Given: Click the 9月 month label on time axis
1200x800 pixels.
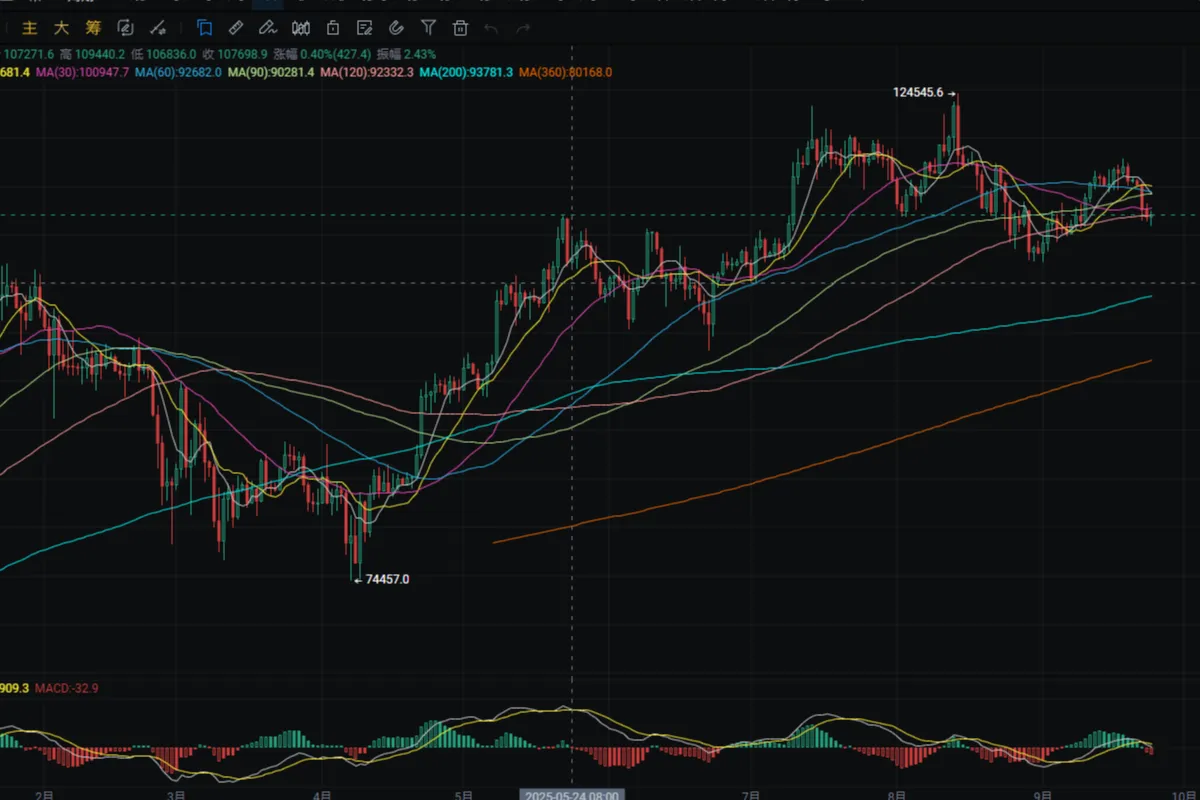Looking at the screenshot, I should 1044,795.
